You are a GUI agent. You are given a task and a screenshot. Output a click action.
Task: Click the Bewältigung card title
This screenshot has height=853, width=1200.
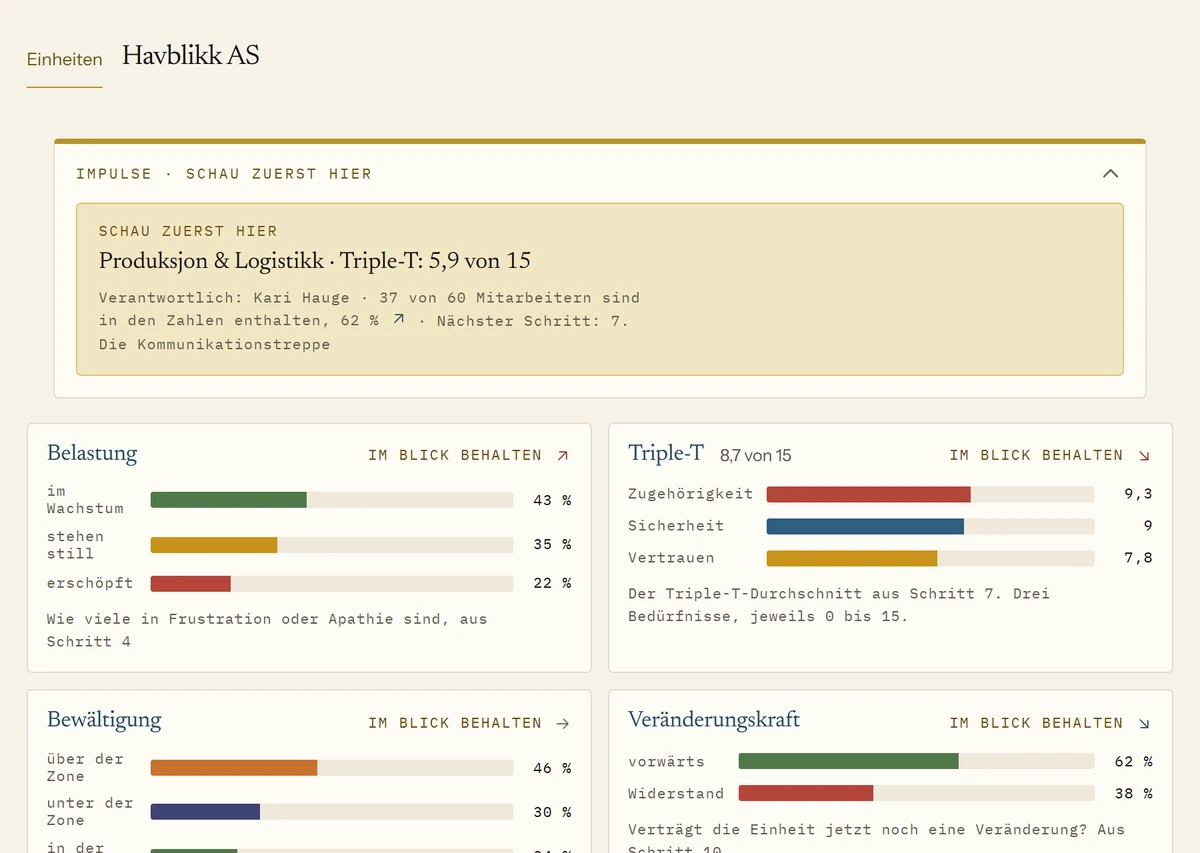(104, 721)
